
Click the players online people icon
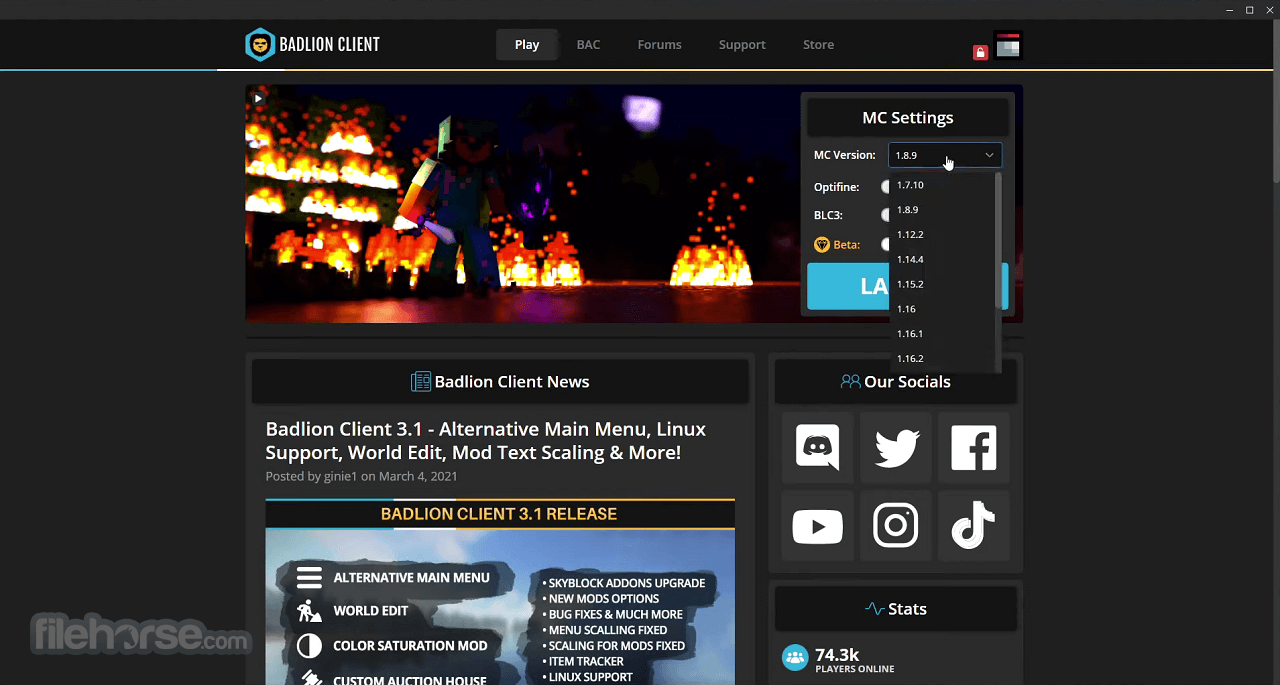point(795,657)
